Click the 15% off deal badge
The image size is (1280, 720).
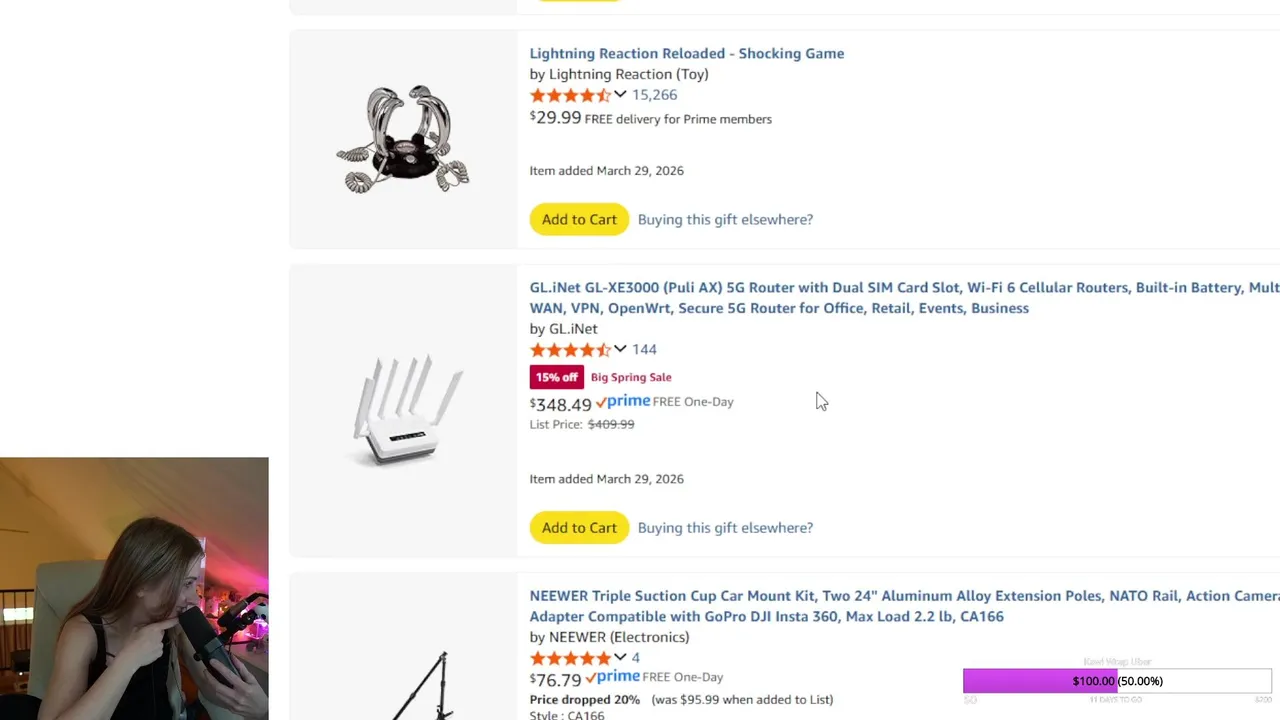(x=556, y=377)
